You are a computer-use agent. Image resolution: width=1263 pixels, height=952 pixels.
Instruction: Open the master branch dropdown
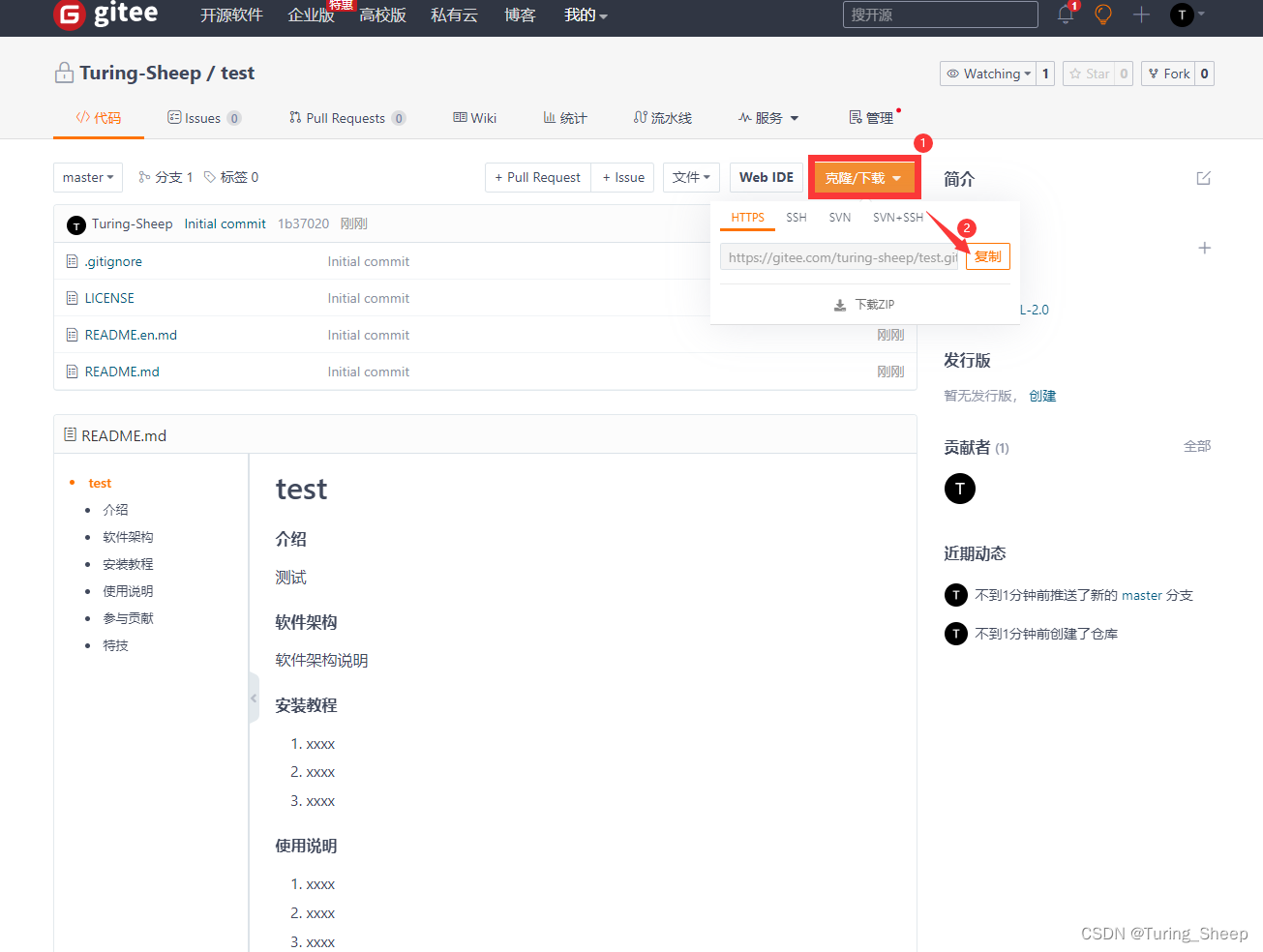(88, 177)
